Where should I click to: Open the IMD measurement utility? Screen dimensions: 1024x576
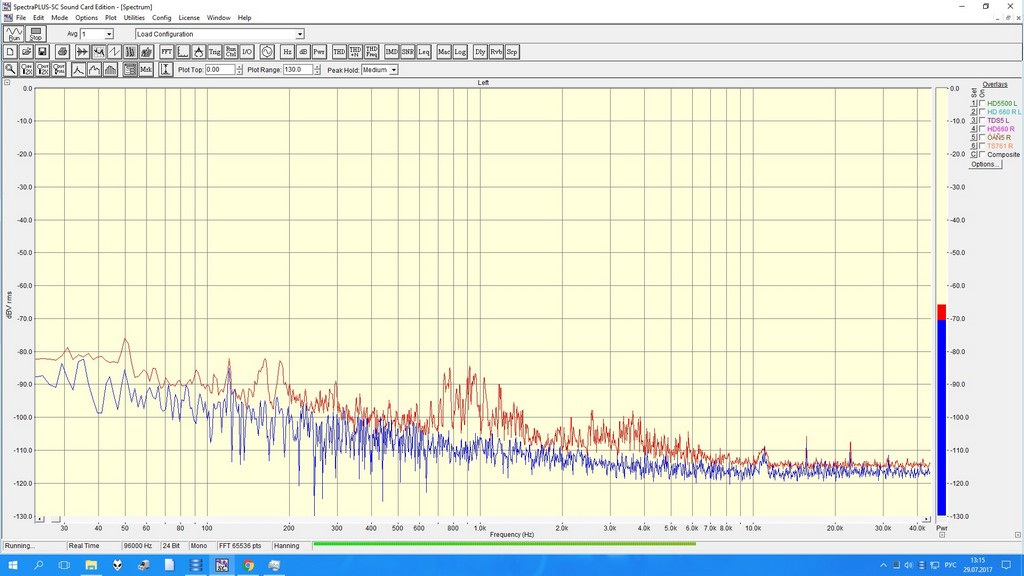(391, 52)
